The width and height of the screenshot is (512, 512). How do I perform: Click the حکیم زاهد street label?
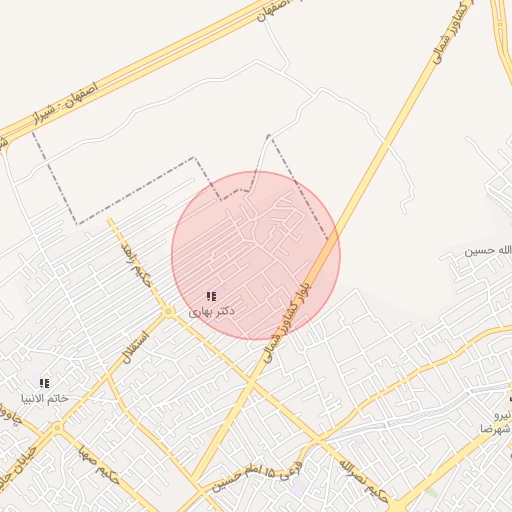tap(137, 265)
